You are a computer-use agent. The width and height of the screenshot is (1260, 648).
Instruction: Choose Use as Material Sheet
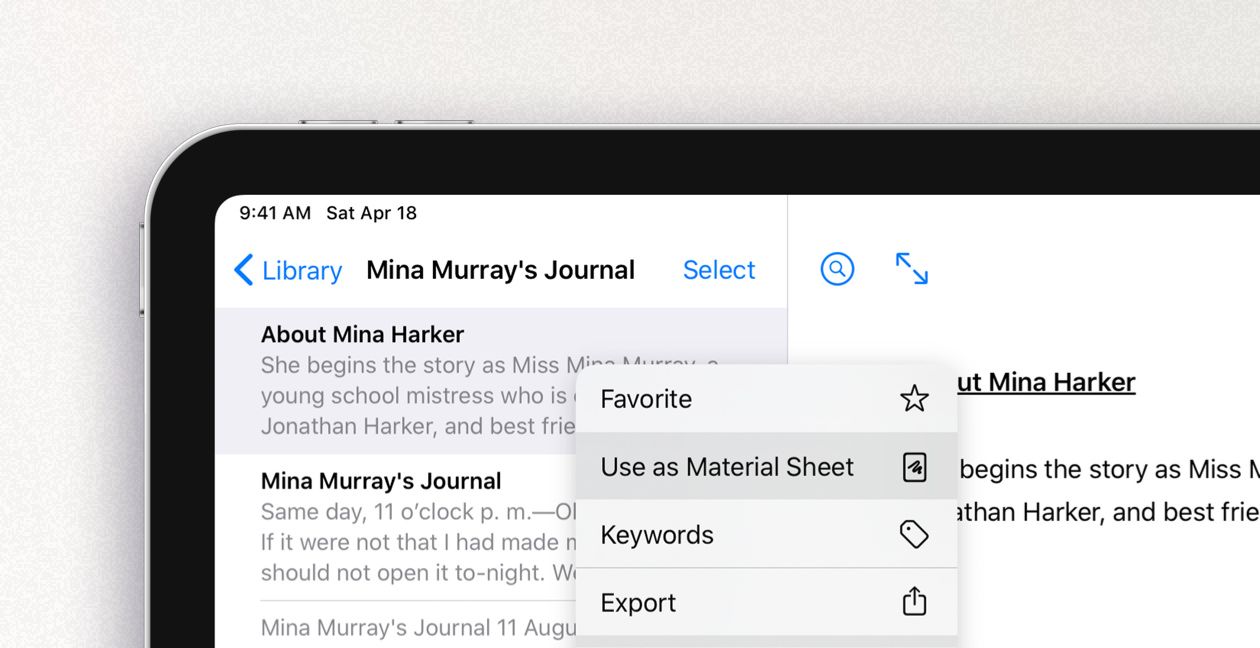pyautogui.click(x=767, y=467)
